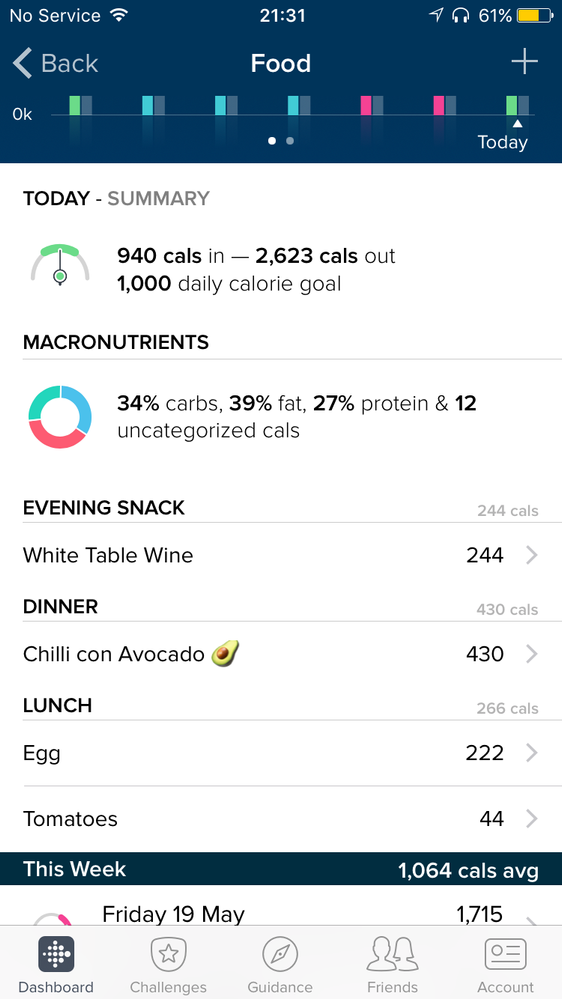Open the Account card tab
The height and width of the screenshot is (999, 562).
[505, 953]
